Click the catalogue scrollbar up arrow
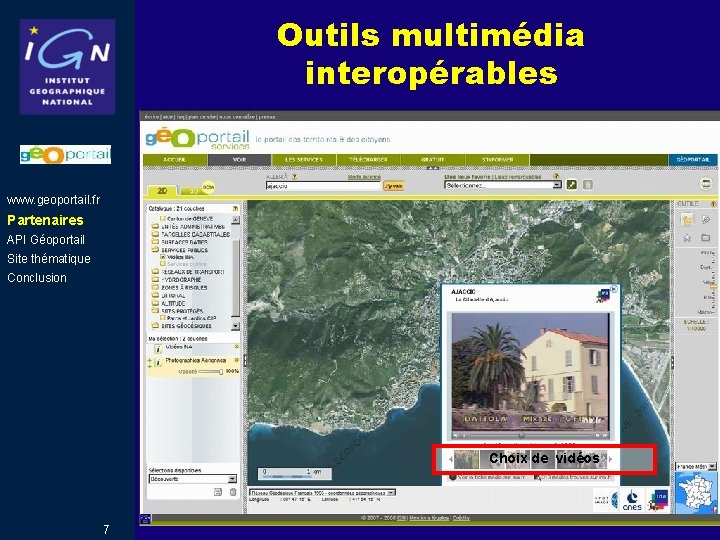This screenshot has height=540, width=720. (236, 220)
